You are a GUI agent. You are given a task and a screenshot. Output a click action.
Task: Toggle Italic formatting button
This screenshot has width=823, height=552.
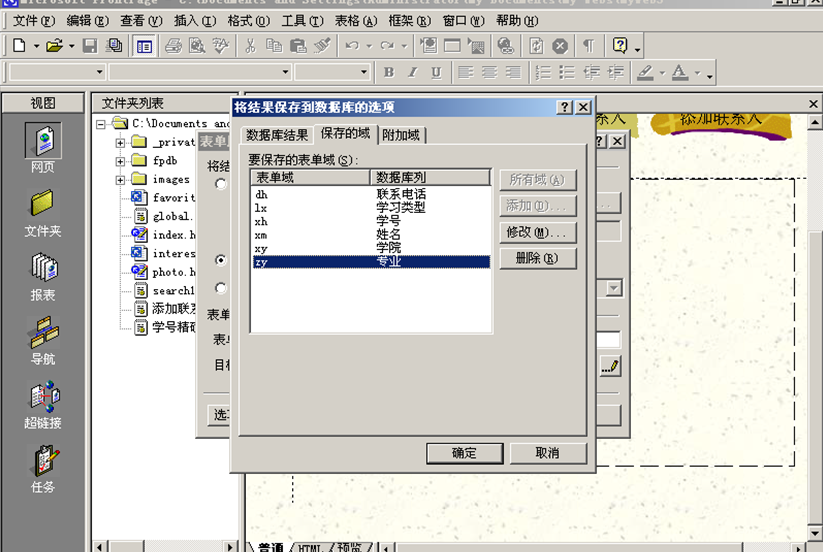(x=413, y=72)
